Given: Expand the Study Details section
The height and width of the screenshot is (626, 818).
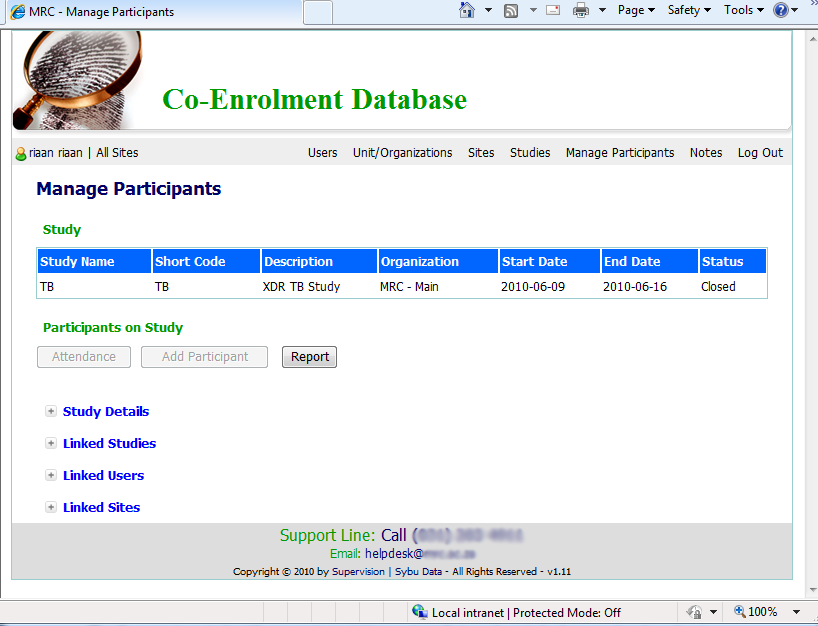Looking at the screenshot, I should click(x=51, y=412).
